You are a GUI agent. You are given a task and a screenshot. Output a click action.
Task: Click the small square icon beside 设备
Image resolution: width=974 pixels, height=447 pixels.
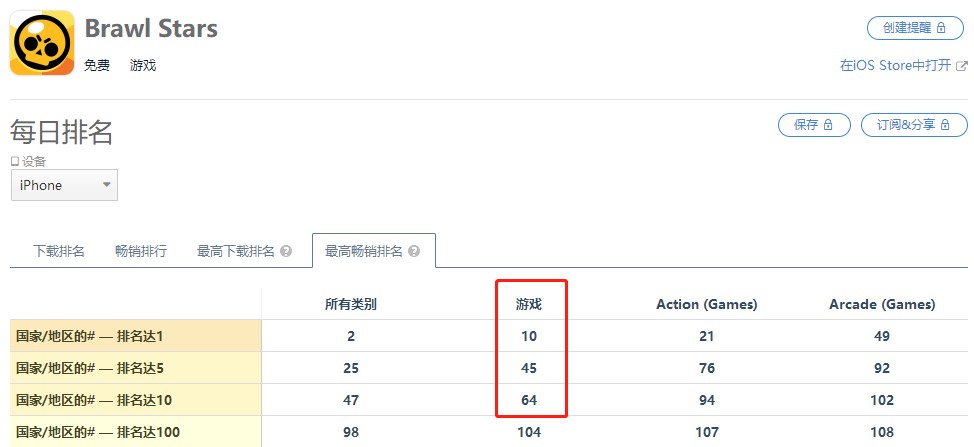(x=15, y=161)
